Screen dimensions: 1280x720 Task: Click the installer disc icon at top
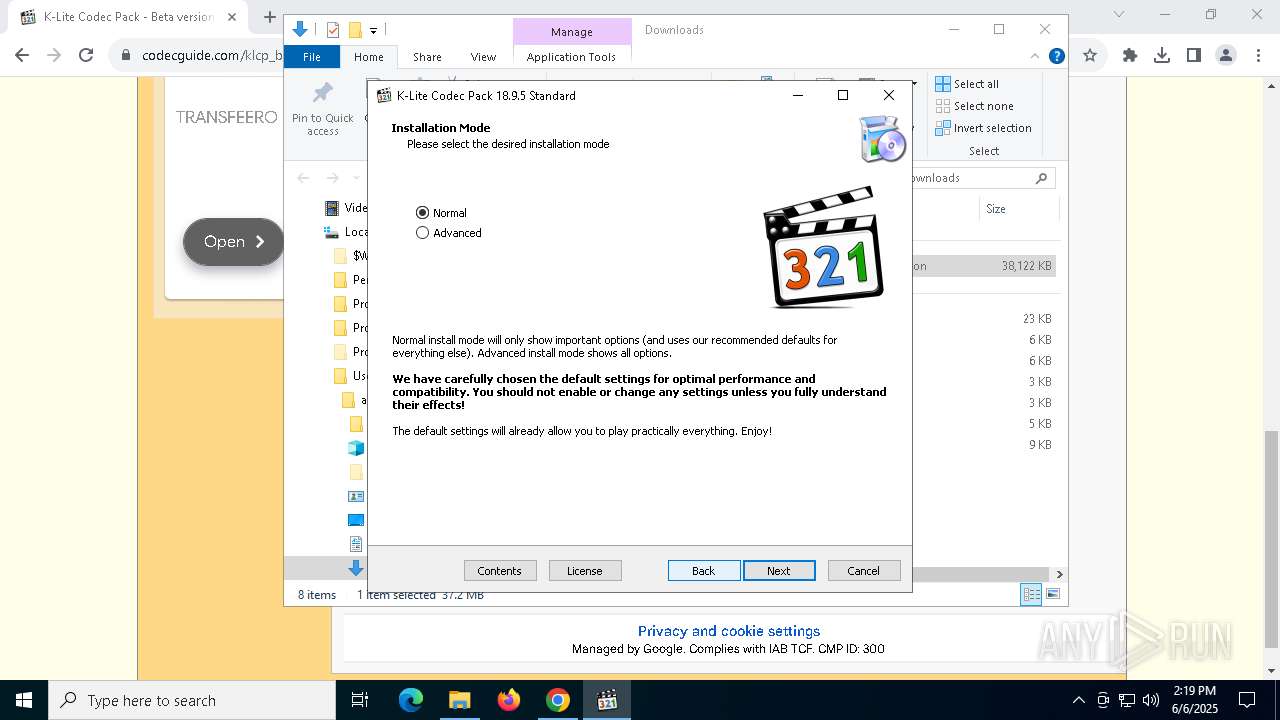point(882,139)
